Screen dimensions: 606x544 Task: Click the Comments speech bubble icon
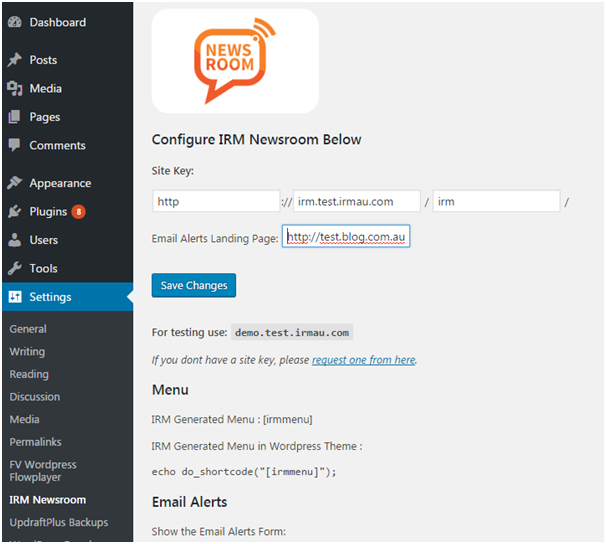click(x=14, y=145)
